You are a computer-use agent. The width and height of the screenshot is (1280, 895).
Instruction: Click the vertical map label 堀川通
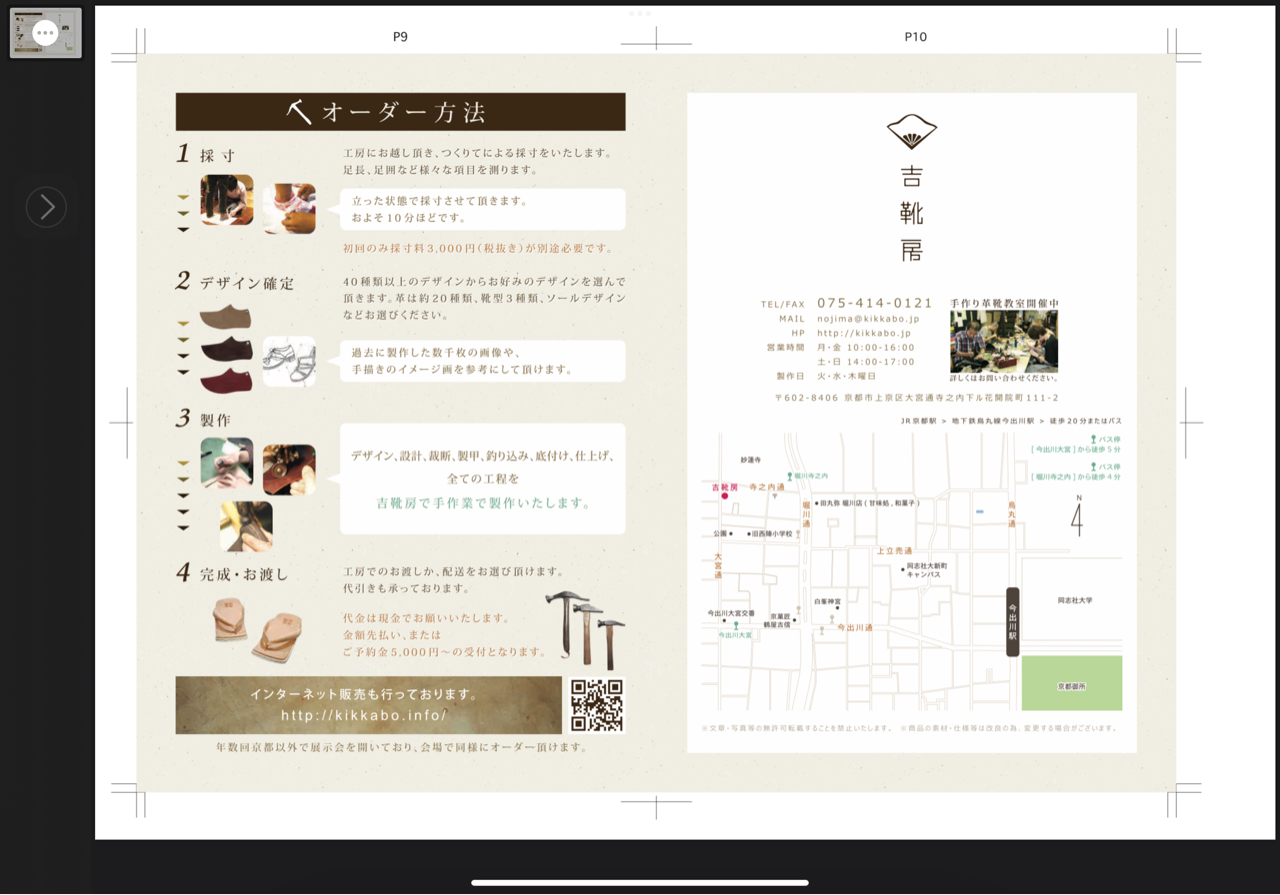tap(806, 515)
